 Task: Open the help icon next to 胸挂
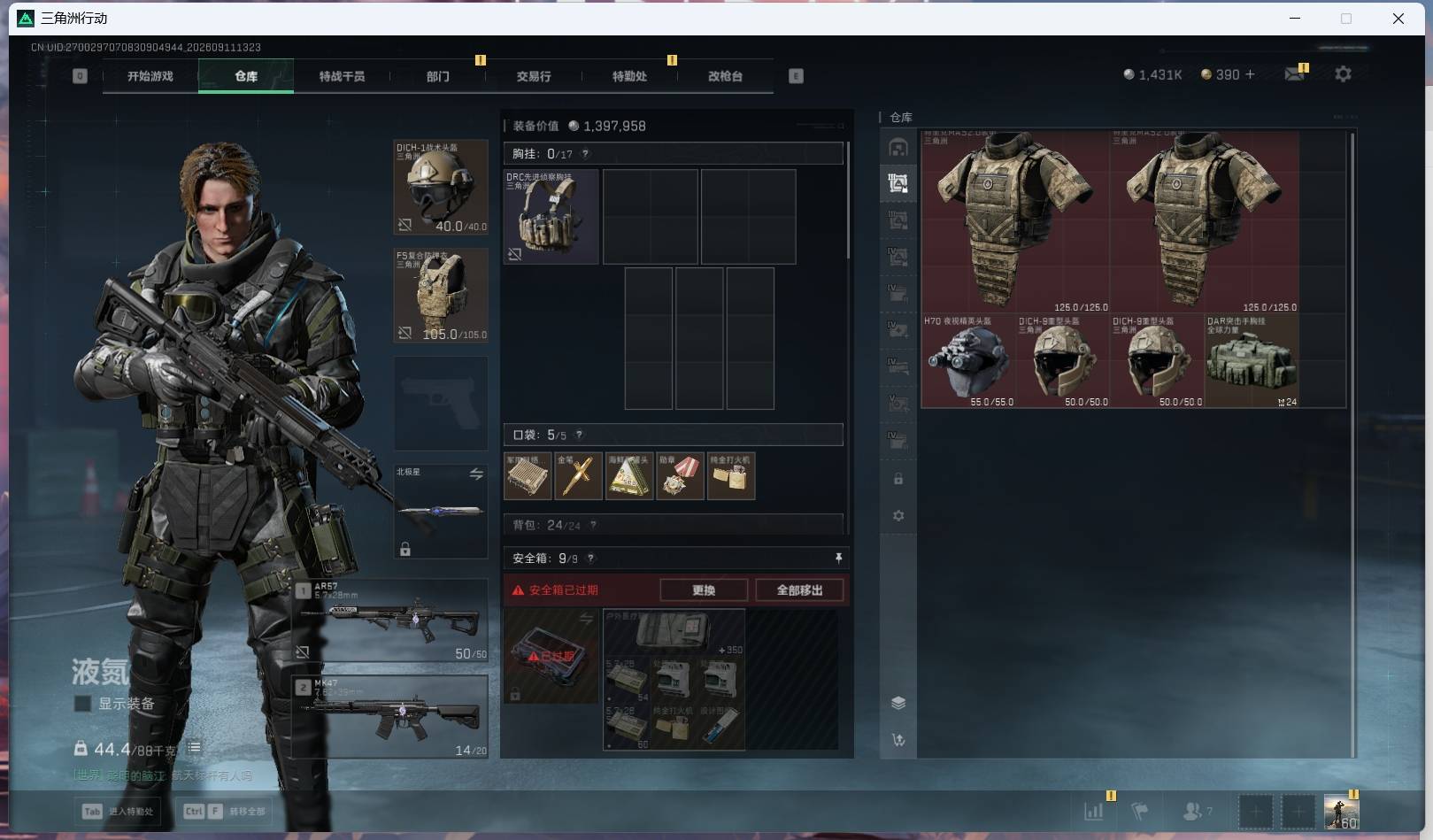[585, 154]
